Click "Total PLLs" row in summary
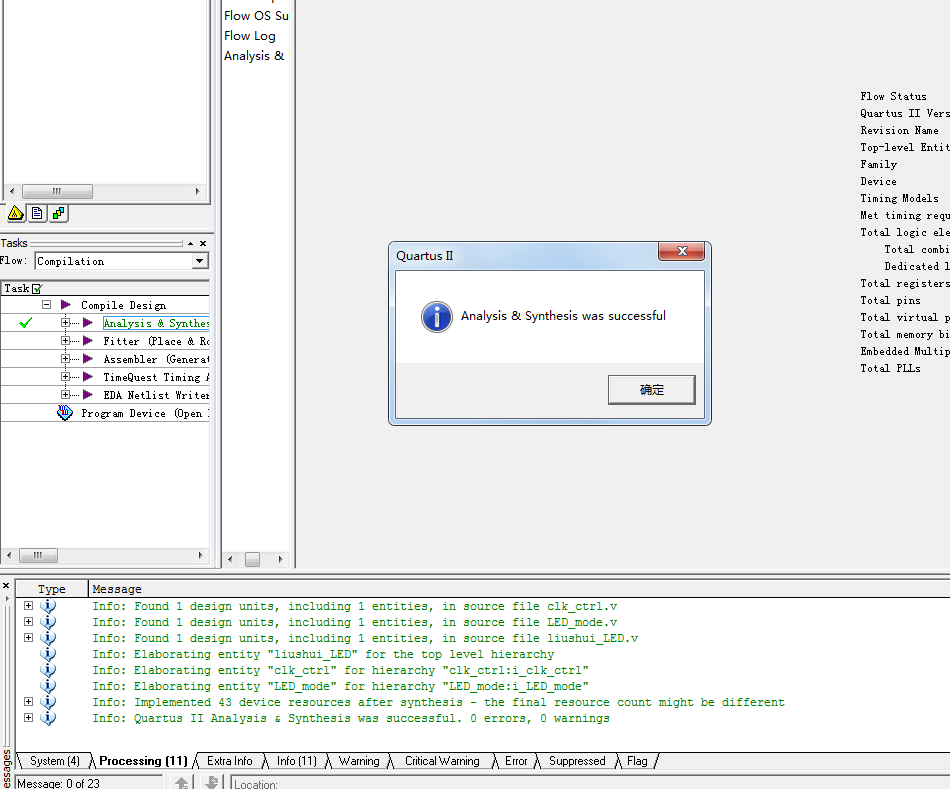 pos(890,368)
